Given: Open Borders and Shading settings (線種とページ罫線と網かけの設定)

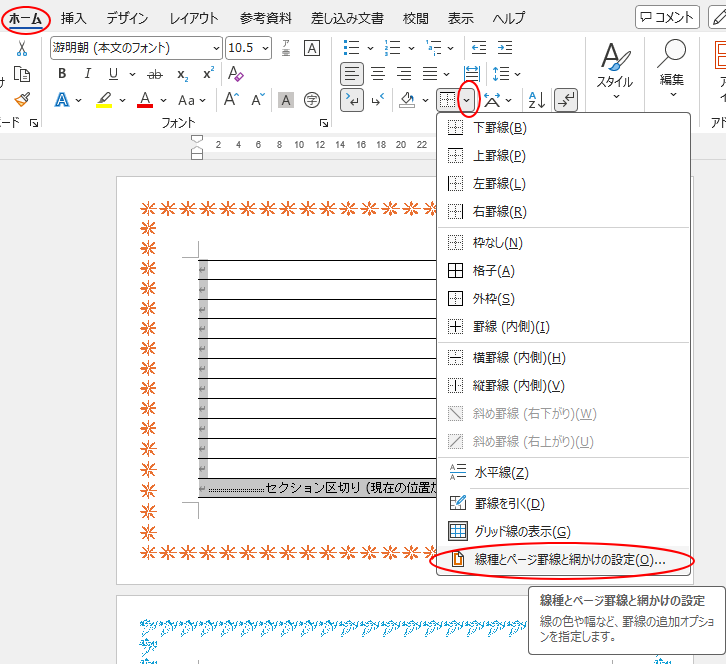Looking at the screenshot, I should [564, 560].
